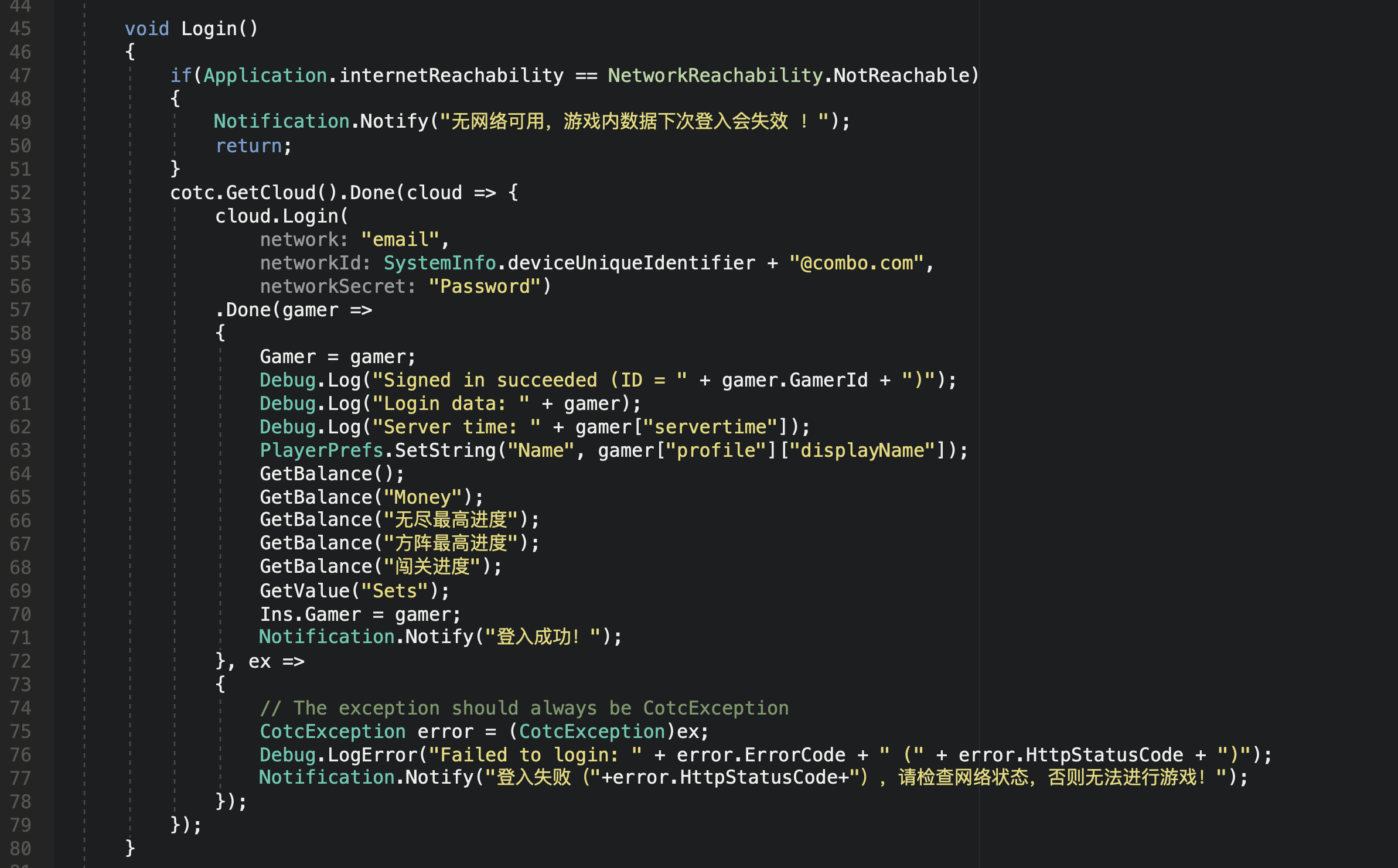Click GetBalance() on line 64
1398x868 pixels.
[x=327, y=474]
